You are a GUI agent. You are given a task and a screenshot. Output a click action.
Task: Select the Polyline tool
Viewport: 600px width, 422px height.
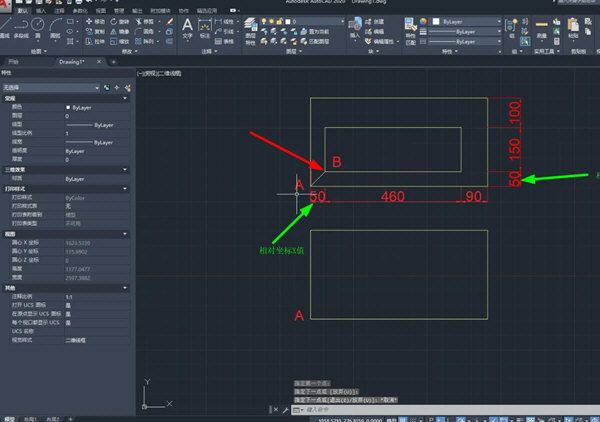(21, 28)
